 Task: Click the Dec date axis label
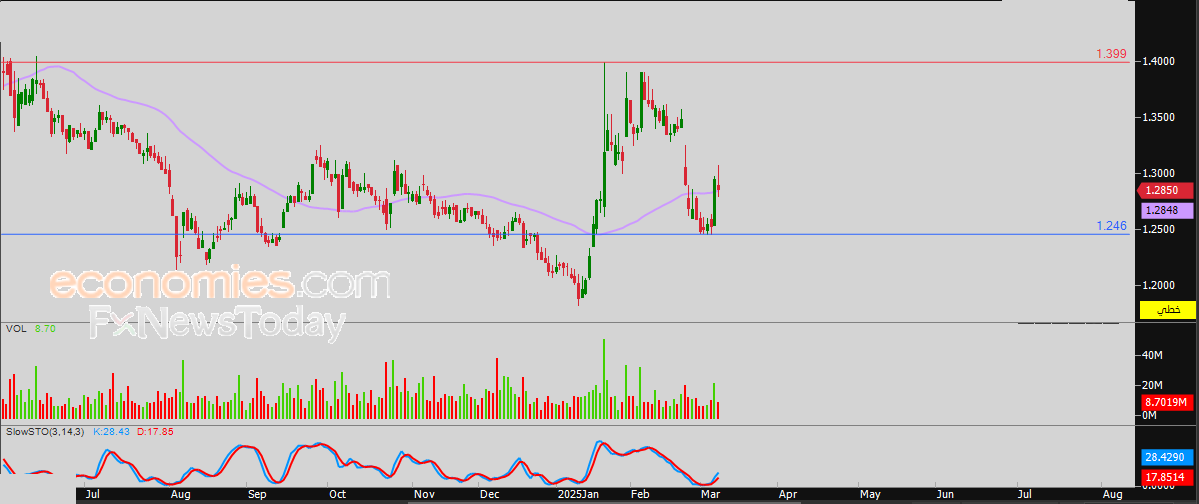pos(489,495)
